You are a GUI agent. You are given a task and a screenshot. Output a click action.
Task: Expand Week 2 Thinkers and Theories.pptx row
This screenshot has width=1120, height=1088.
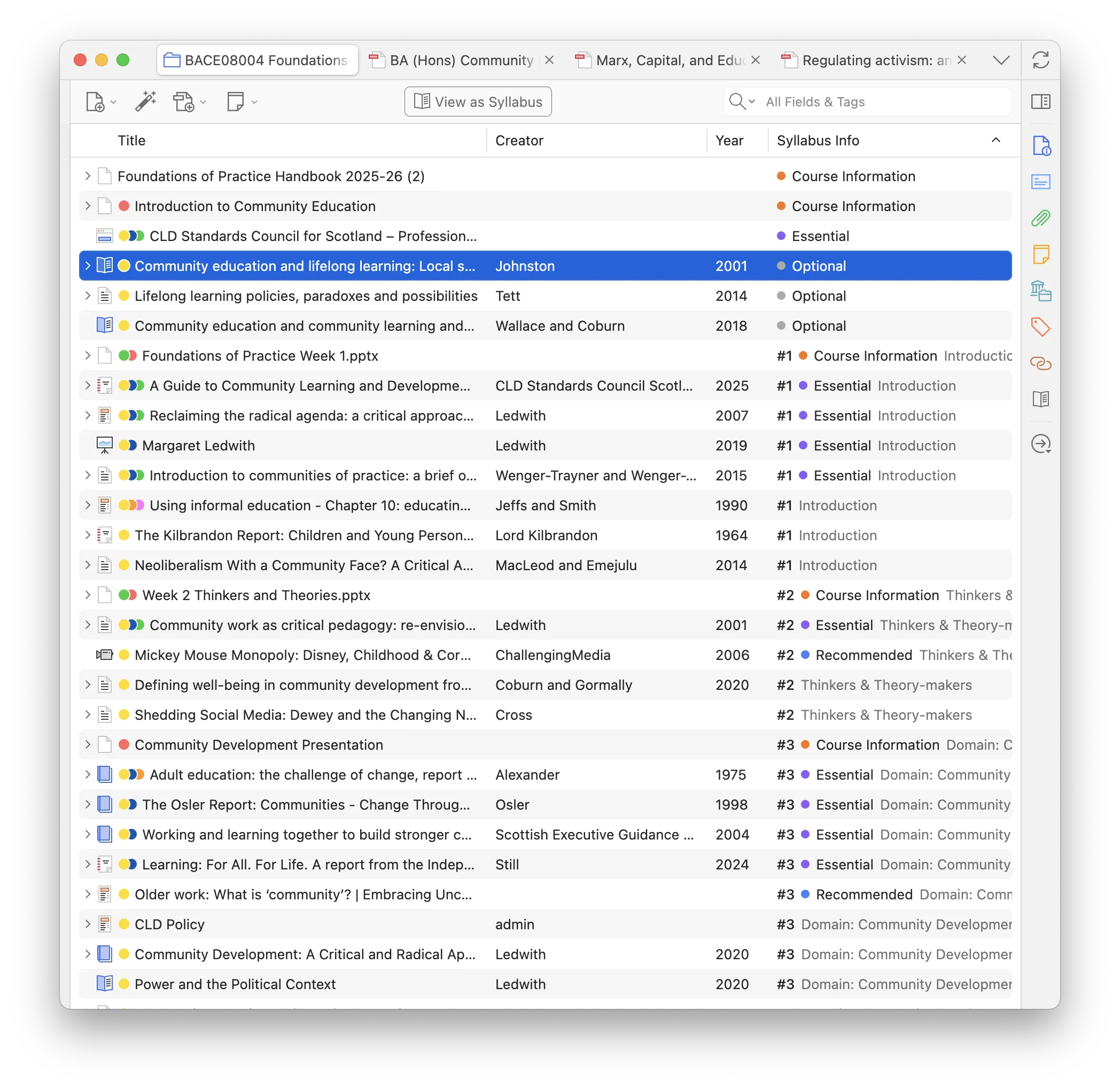pyautogui.click(x=88, y=595)
